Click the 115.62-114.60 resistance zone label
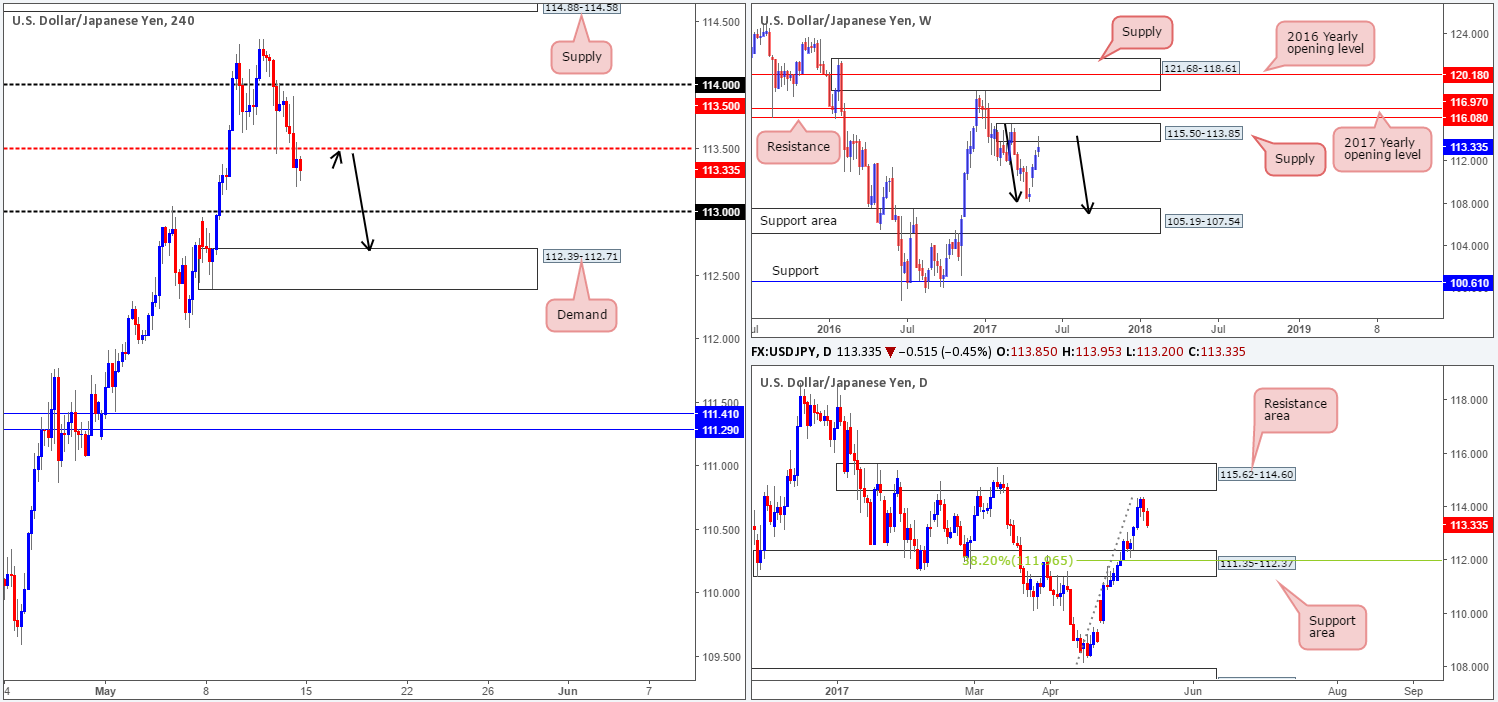This screenshot has height=702, width=1498. [x=1256, y=474]
